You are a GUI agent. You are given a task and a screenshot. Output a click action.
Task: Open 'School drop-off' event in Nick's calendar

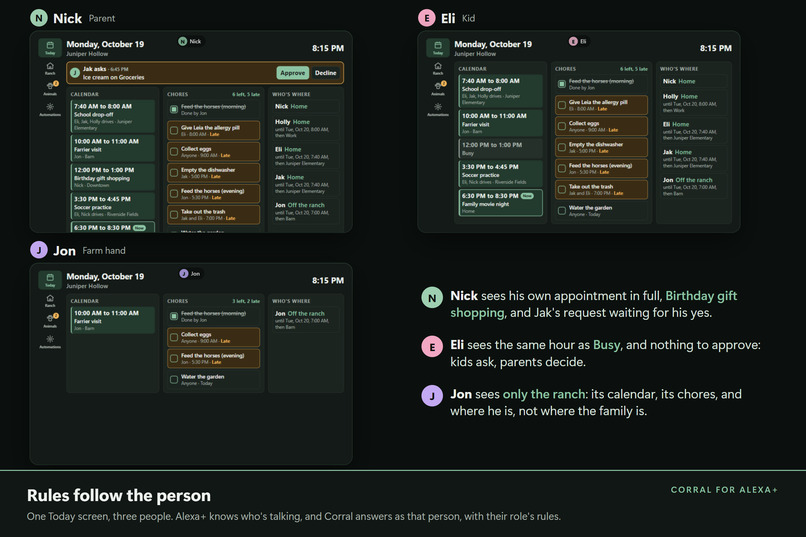click(112, 117)
